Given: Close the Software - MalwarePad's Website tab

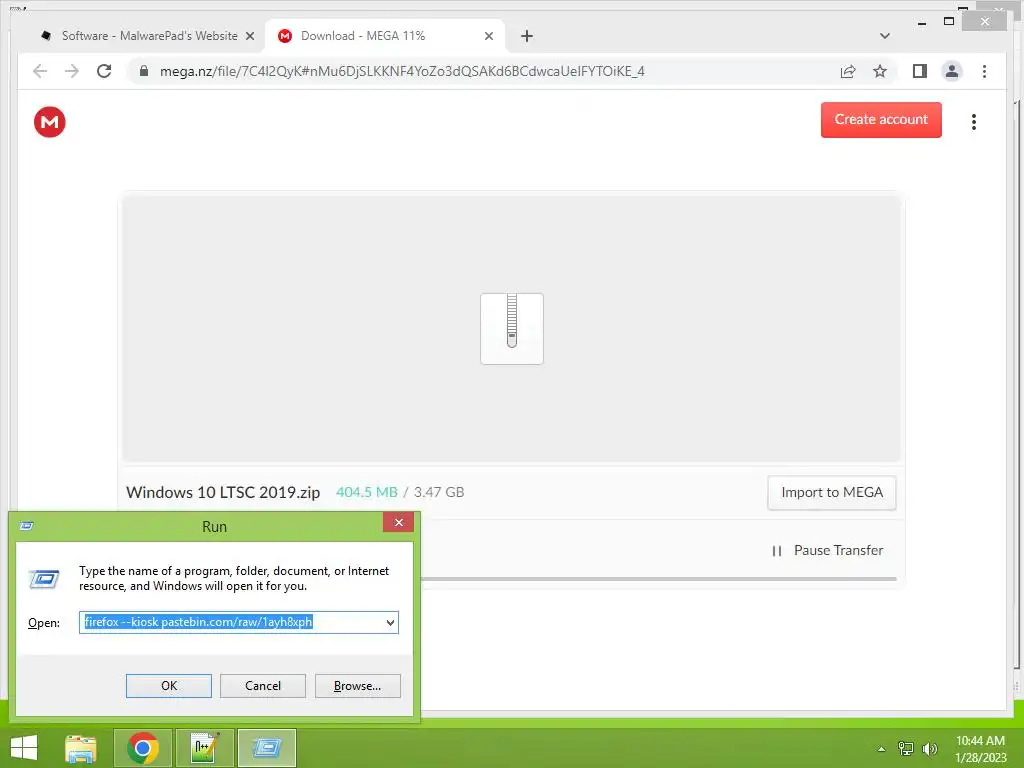Looking at the screenshot, I should click(249, 36).
